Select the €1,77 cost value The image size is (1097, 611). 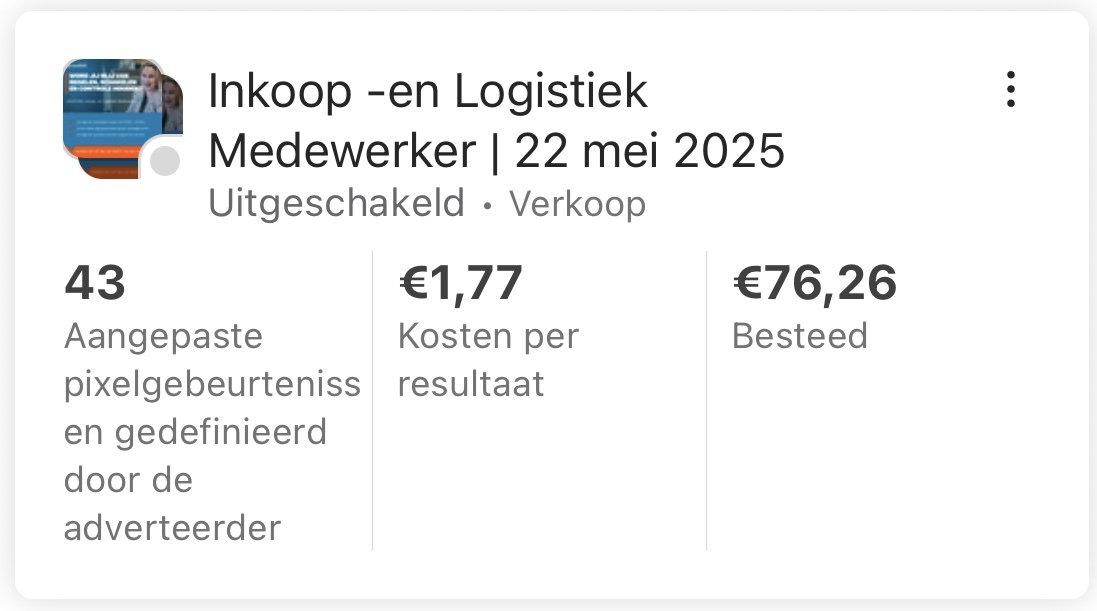pos(460,283)
